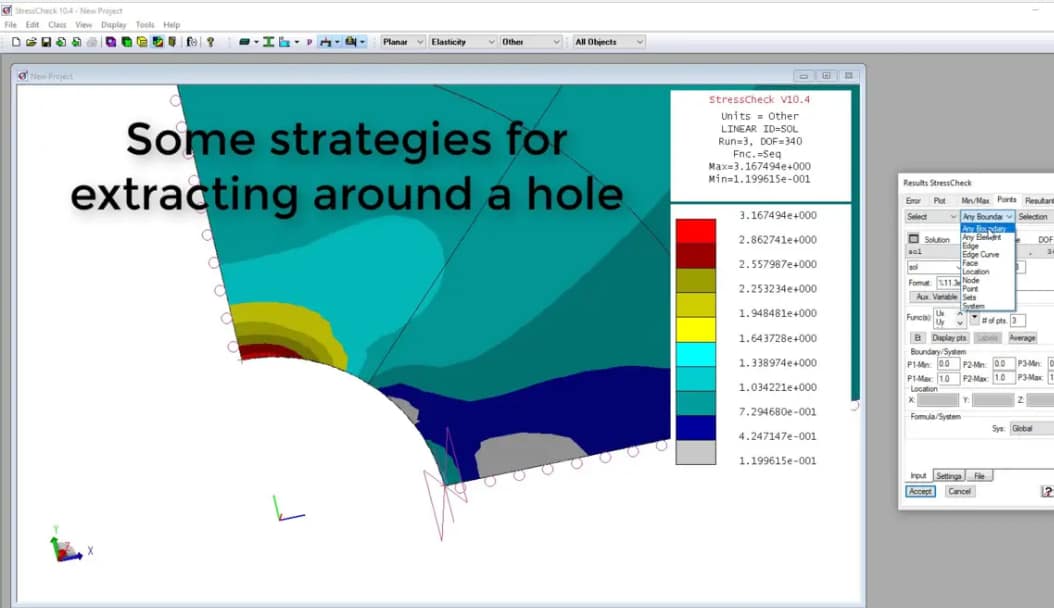Select Edge Curve from the open dropdown list
Screen dimensions: 1054x608
(x=979, y=254)
